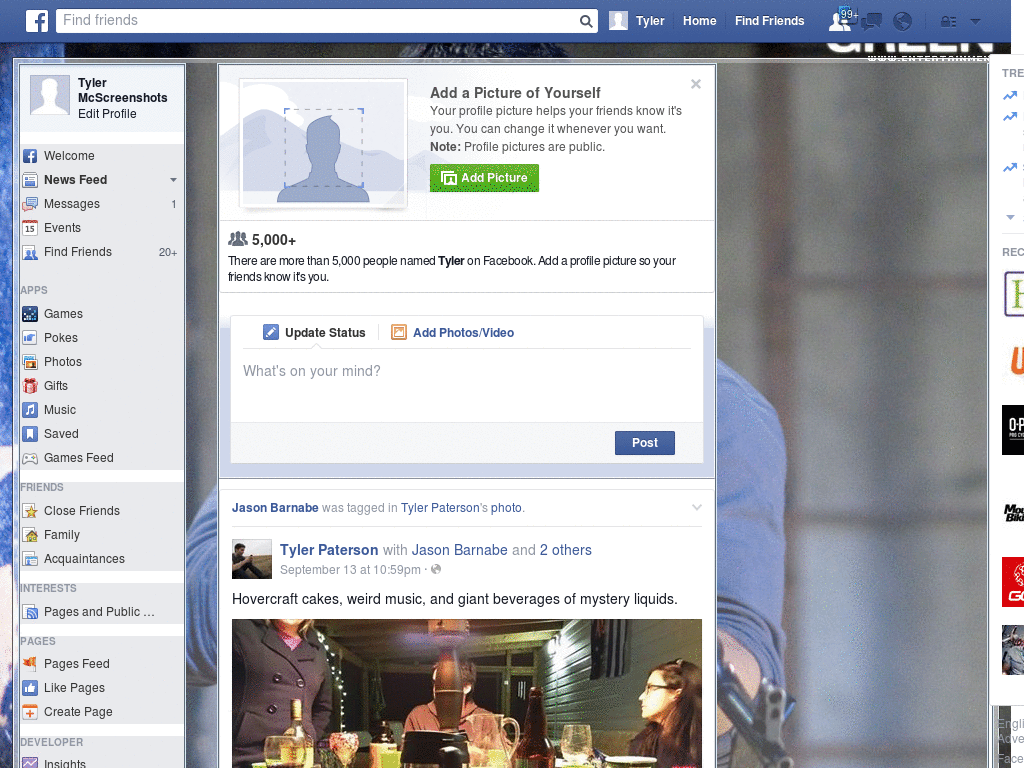The height and width of the screenshot is (768, 1024).
Task: Click the Events calendar icon
Action: 30,228
